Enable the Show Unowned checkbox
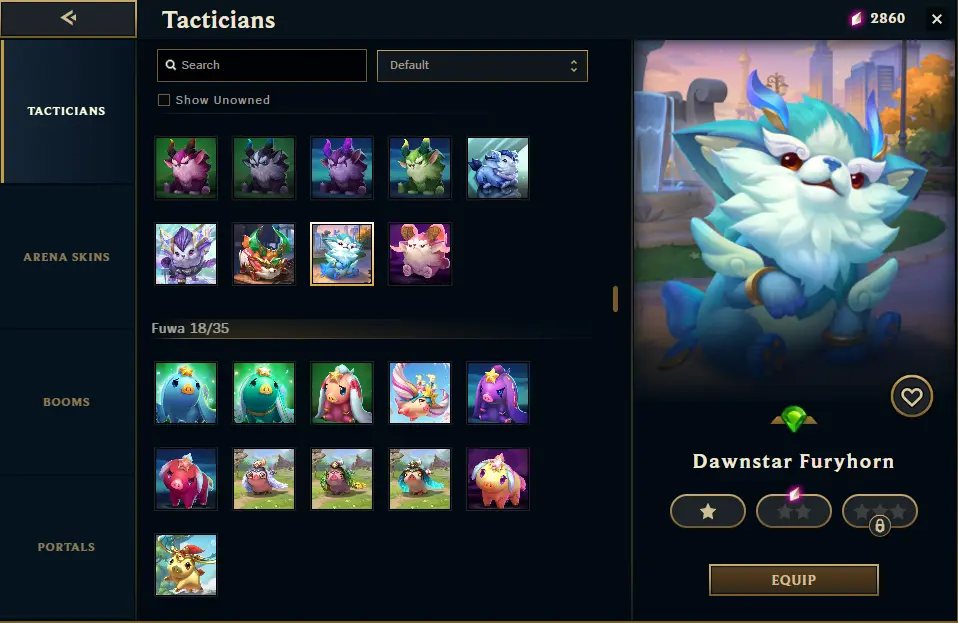 [x=164, y=100]
